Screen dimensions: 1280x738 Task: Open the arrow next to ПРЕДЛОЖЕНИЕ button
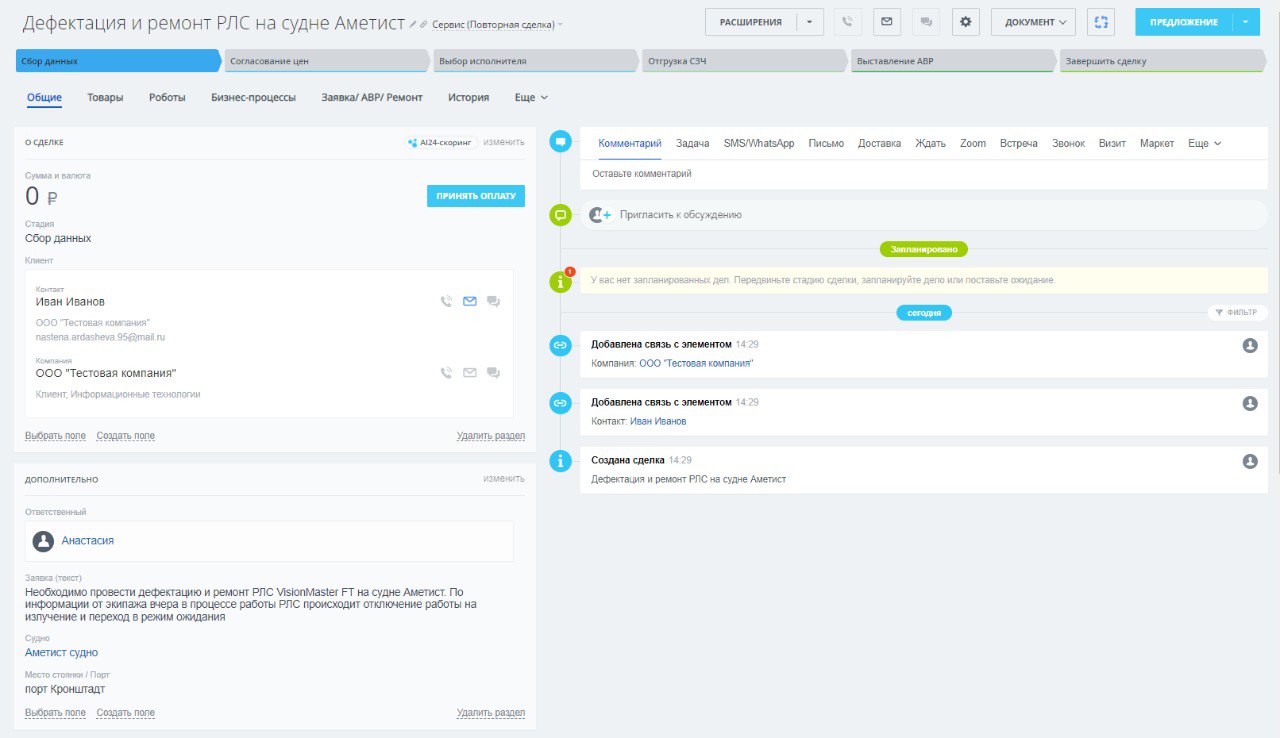(1246, 22)
